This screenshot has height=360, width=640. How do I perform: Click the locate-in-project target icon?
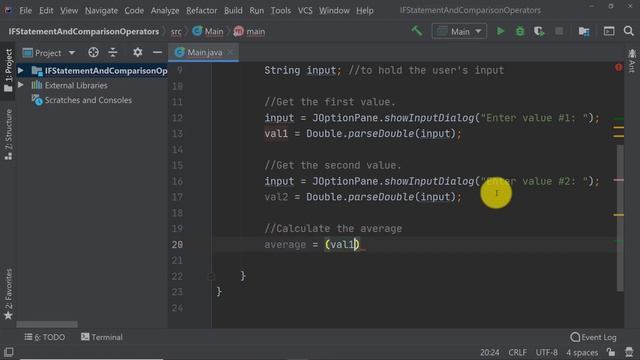point(93,52)
